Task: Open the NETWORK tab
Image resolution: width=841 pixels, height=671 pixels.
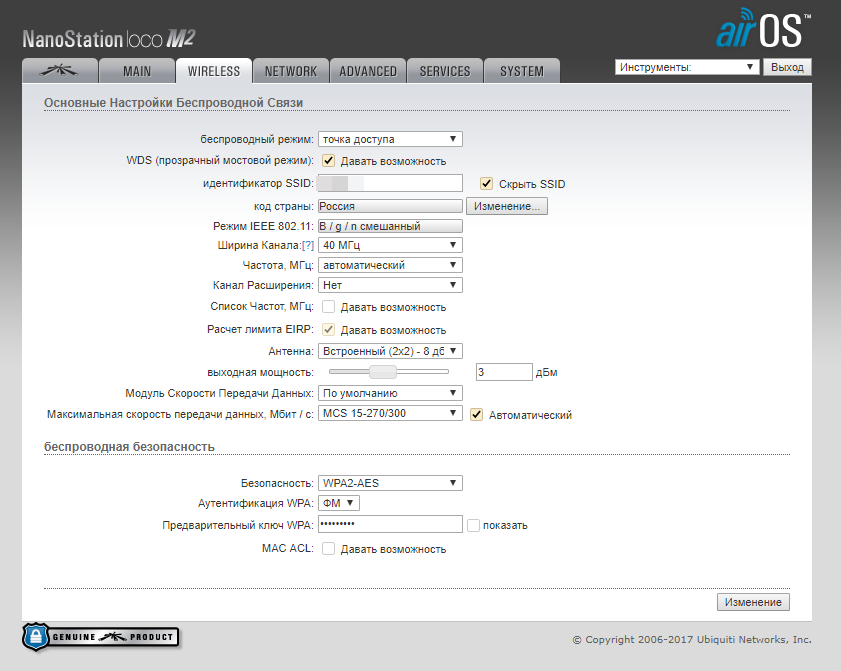Action: coord(291,71)
